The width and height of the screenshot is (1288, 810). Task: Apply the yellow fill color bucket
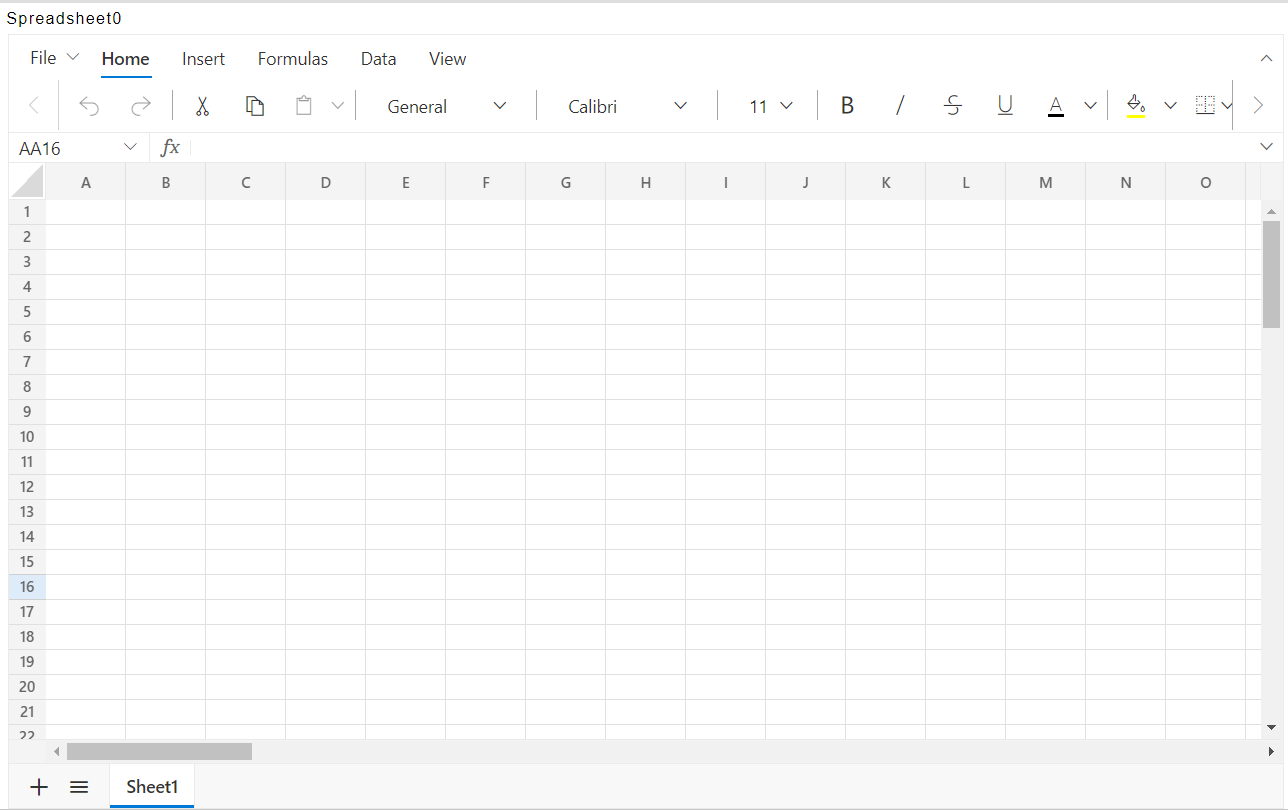coord(1135,106)
